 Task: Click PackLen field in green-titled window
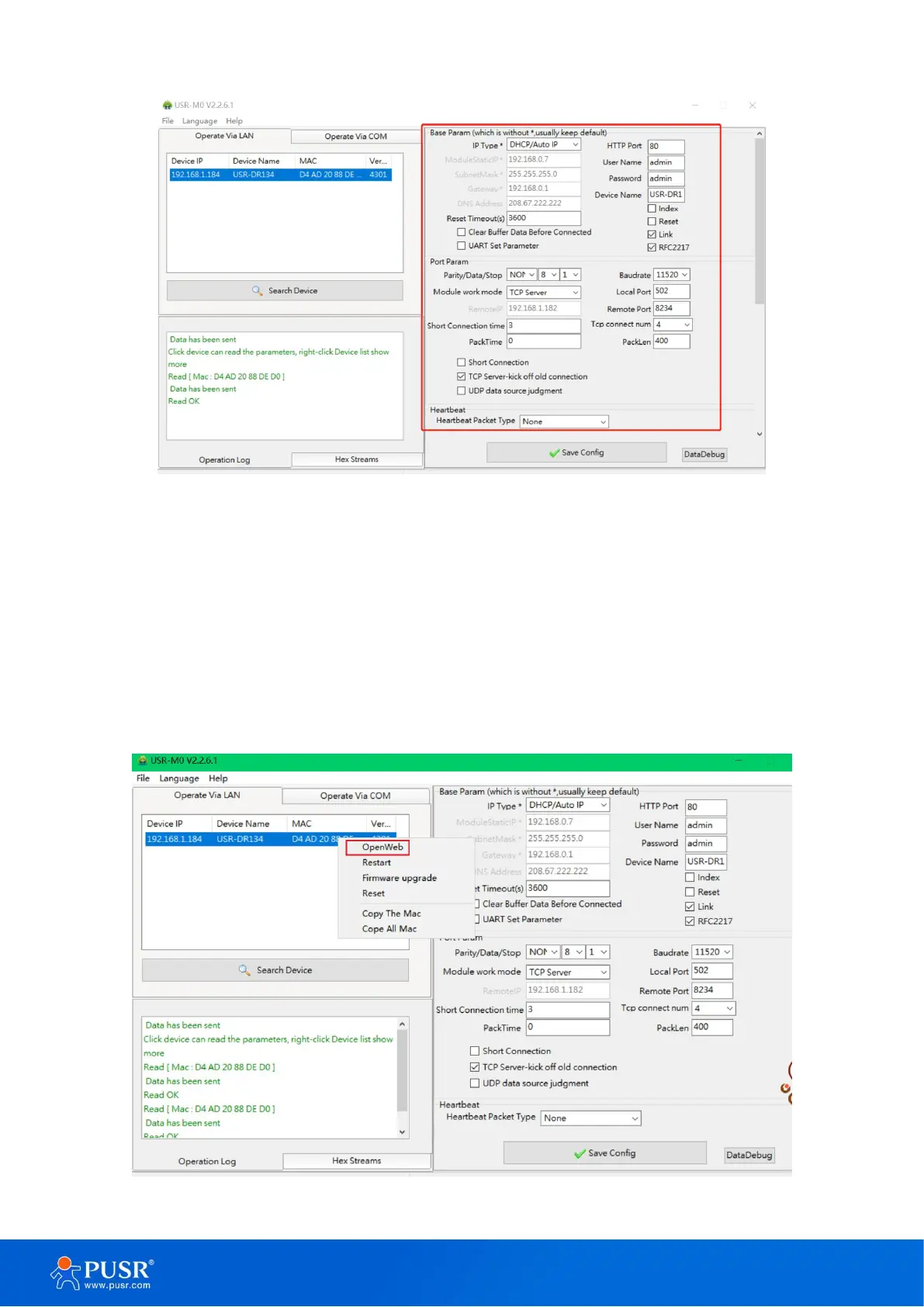coord(712,1027)
